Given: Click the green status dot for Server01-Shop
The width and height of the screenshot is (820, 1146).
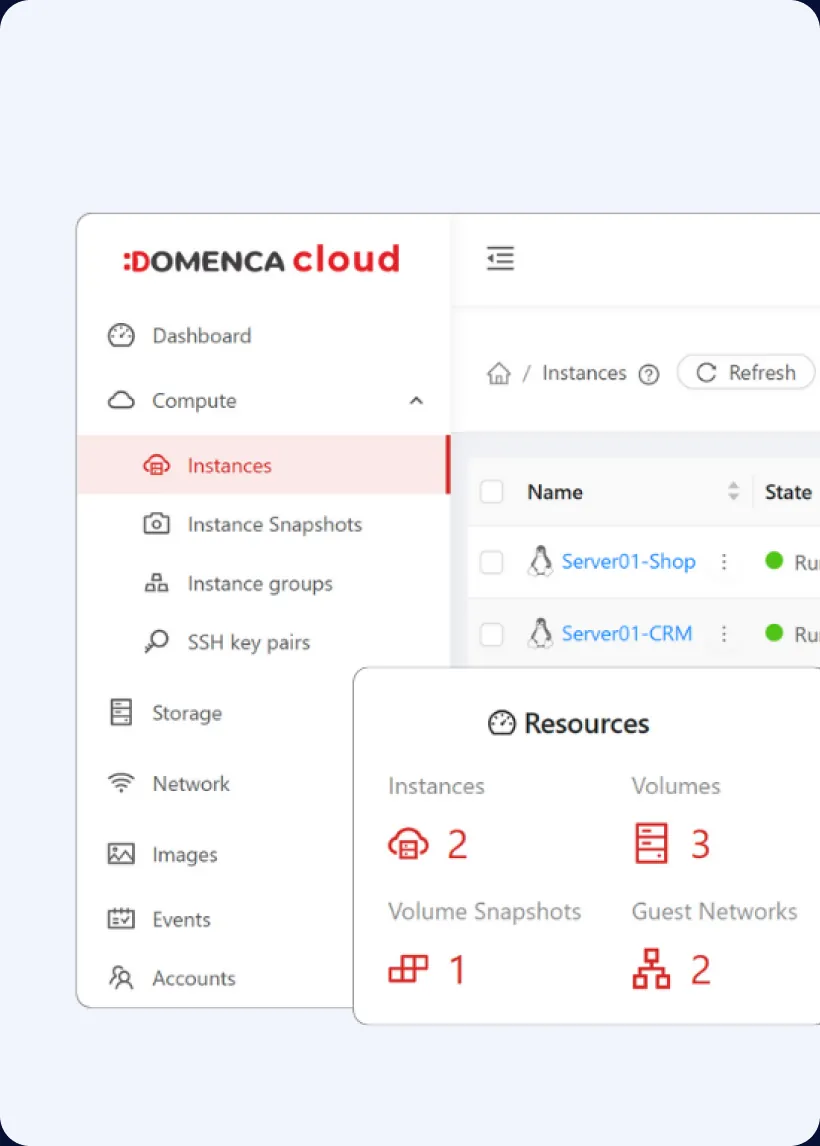Looking at the screenshot, I should 774,561.
